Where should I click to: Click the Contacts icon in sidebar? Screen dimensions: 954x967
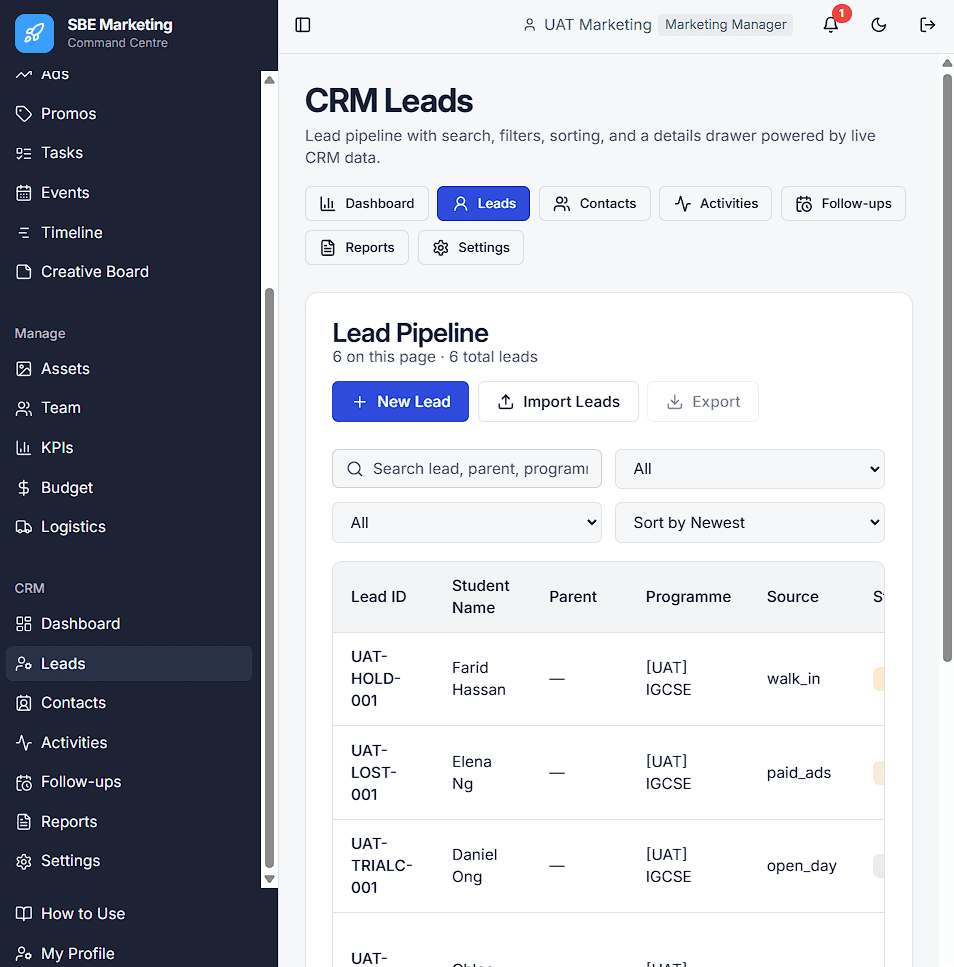(23, 703)
